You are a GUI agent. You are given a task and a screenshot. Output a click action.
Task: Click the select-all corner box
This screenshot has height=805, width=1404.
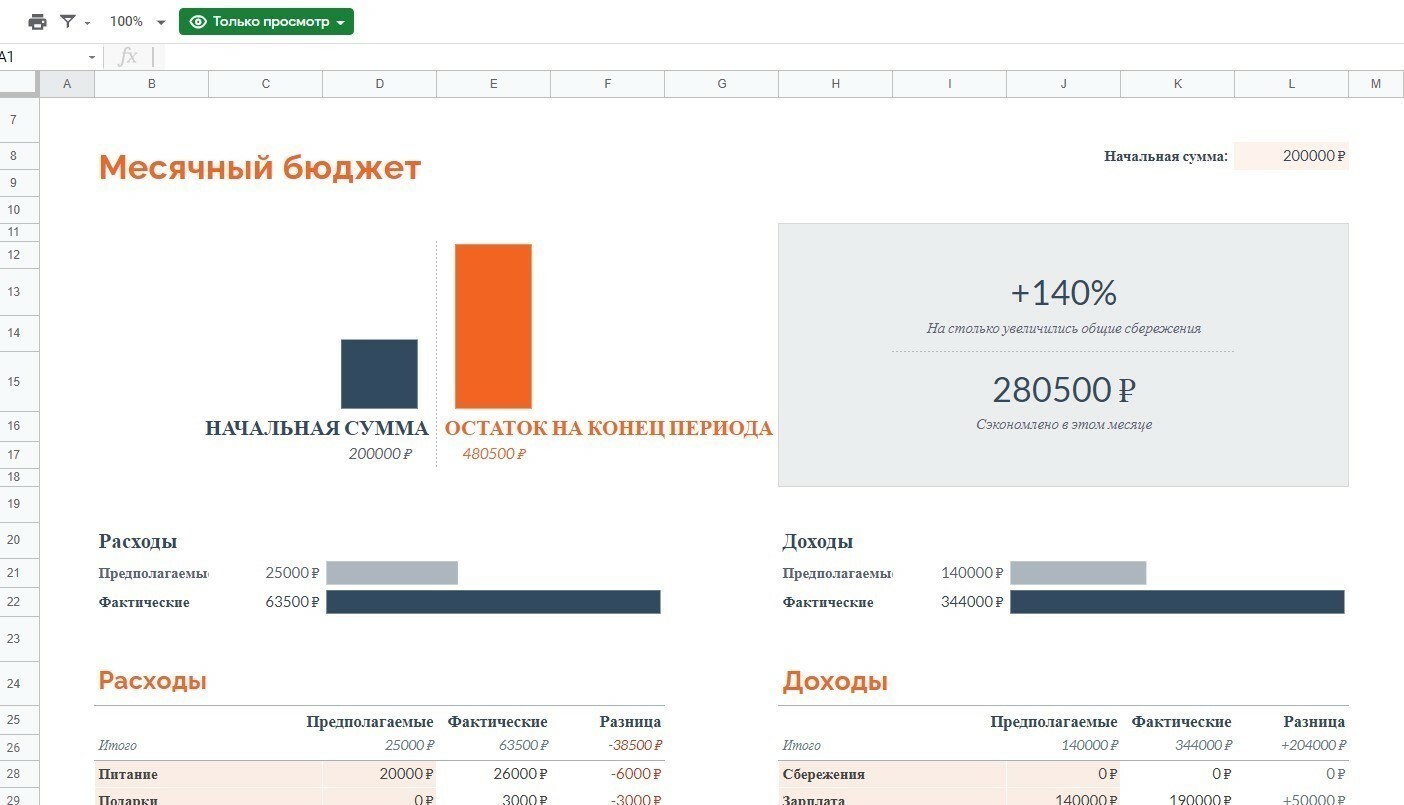pyautogui.click(x=19, y=84)
